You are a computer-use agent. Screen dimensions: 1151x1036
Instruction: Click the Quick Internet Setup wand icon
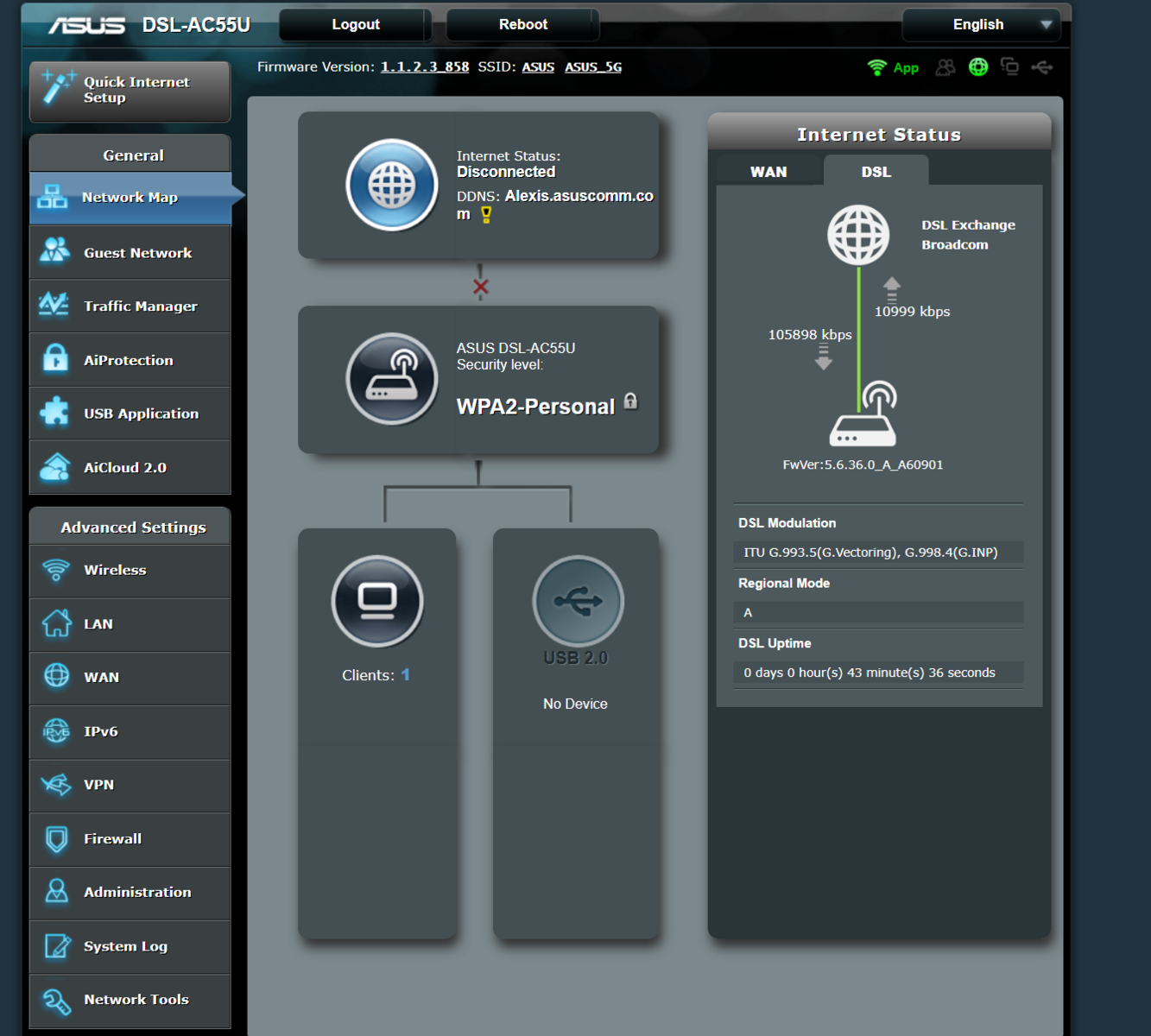59,88
